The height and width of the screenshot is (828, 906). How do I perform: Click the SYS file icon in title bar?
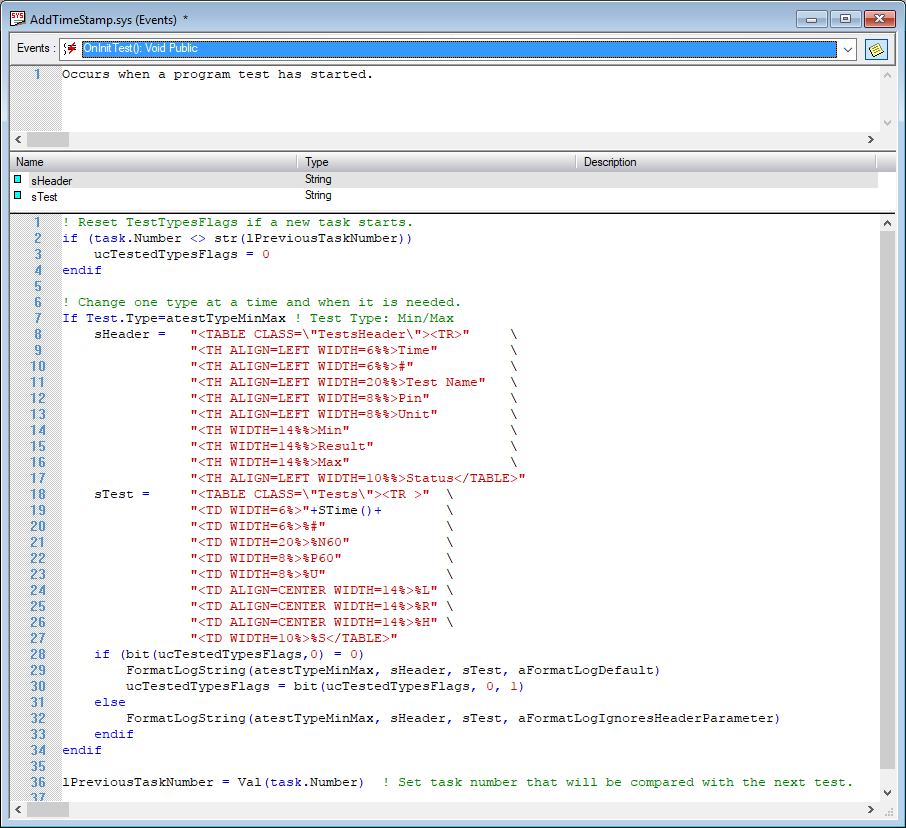click(x=17, y=19)
